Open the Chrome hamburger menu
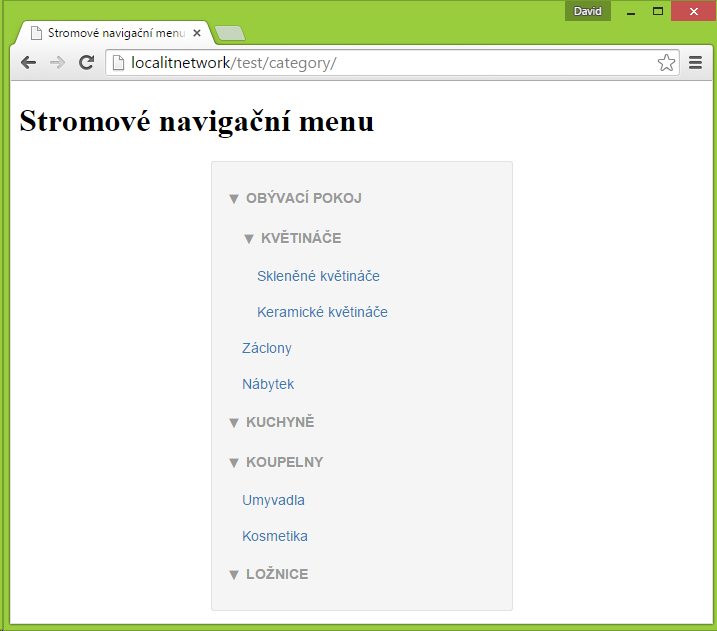 tap(695, 63)
